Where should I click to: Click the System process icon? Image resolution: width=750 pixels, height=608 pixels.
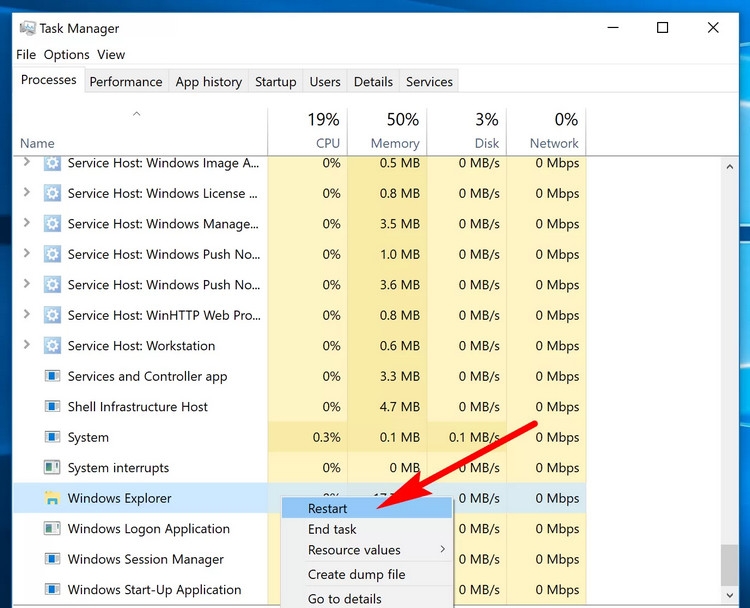52,437
